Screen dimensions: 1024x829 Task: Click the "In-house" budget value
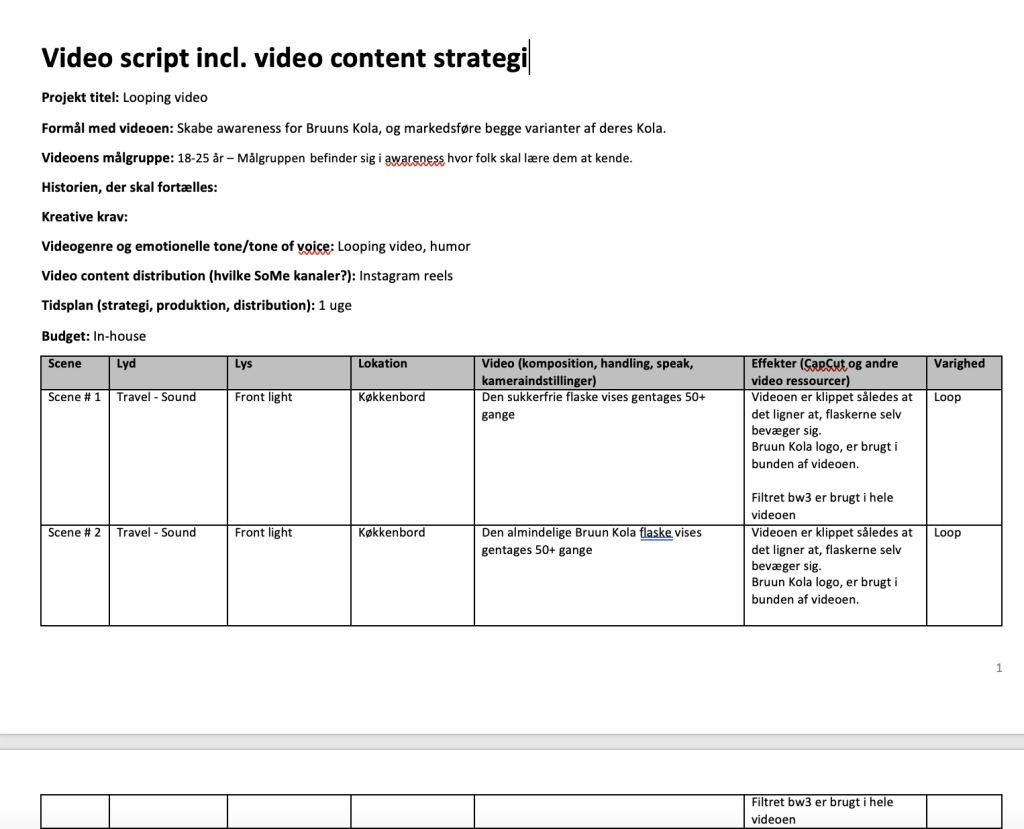coord(120,336)
